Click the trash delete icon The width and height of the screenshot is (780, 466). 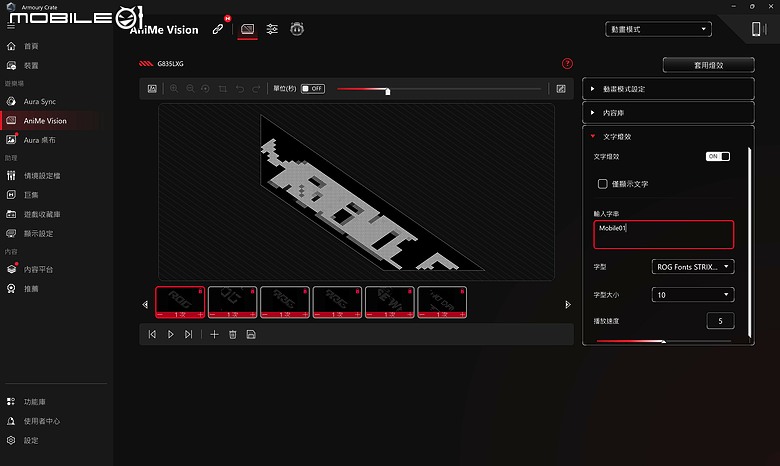click(232, 335)
